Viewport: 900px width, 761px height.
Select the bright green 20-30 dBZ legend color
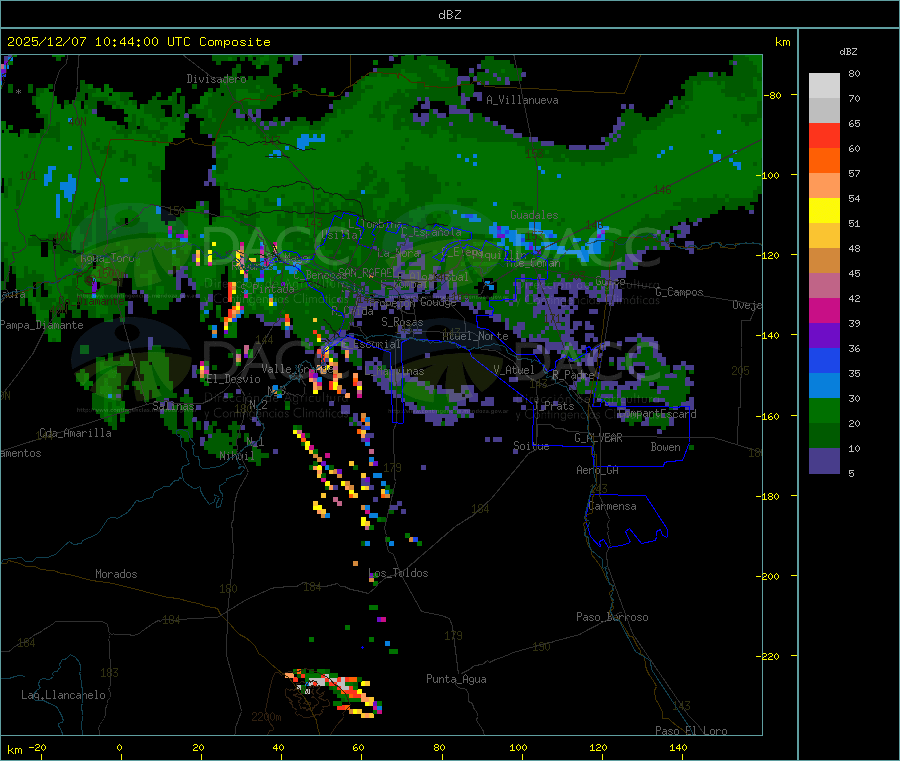point(824,410)
